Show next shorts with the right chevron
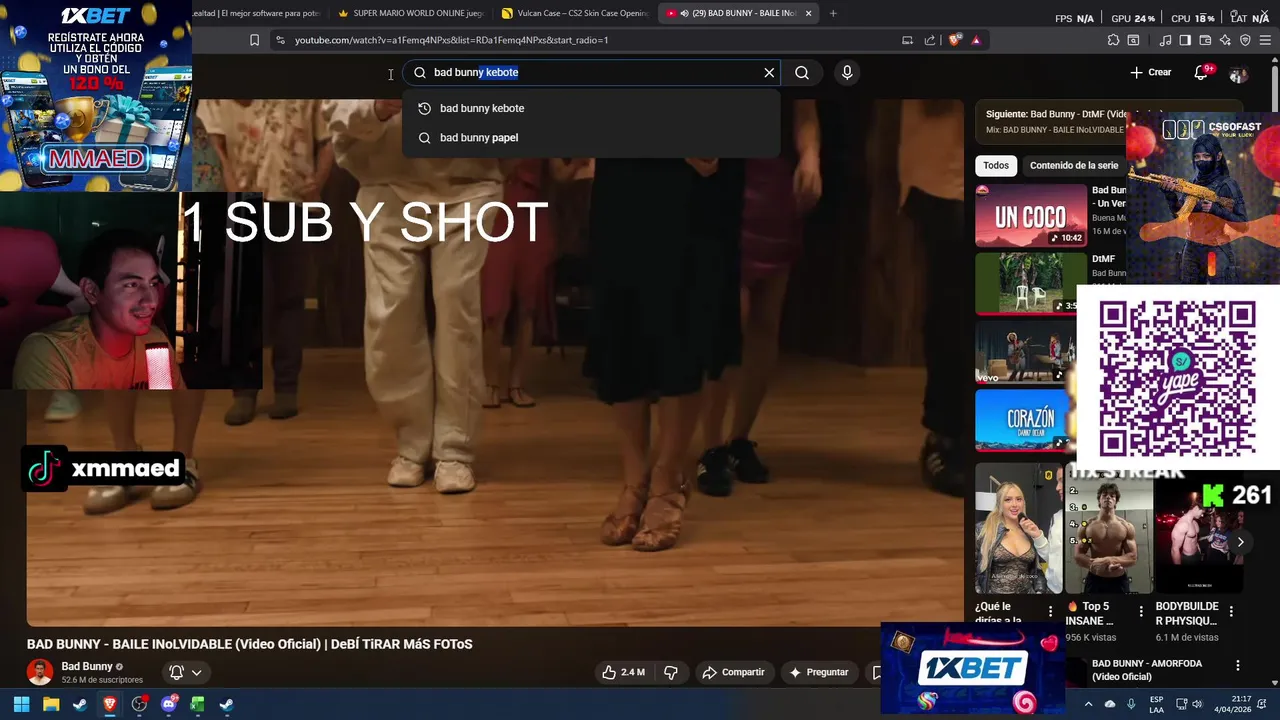This screenshot has height=720, width=1280. (1240, 542)
